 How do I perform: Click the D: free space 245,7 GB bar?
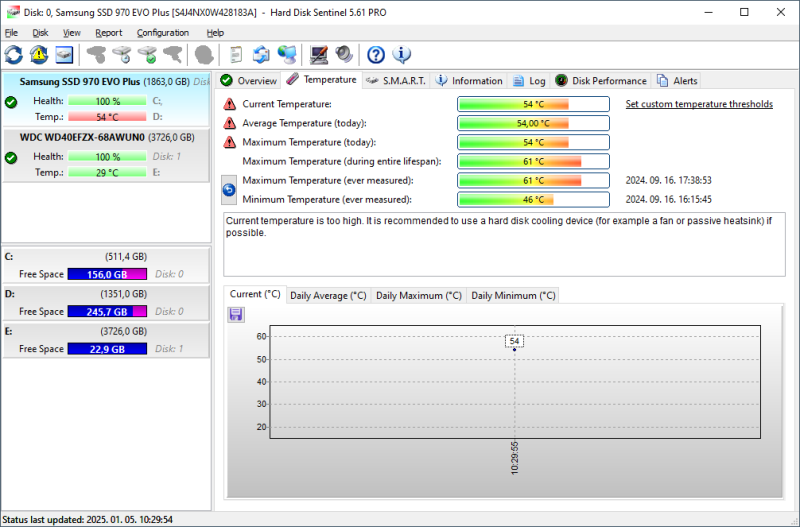[x=107, y=312]
